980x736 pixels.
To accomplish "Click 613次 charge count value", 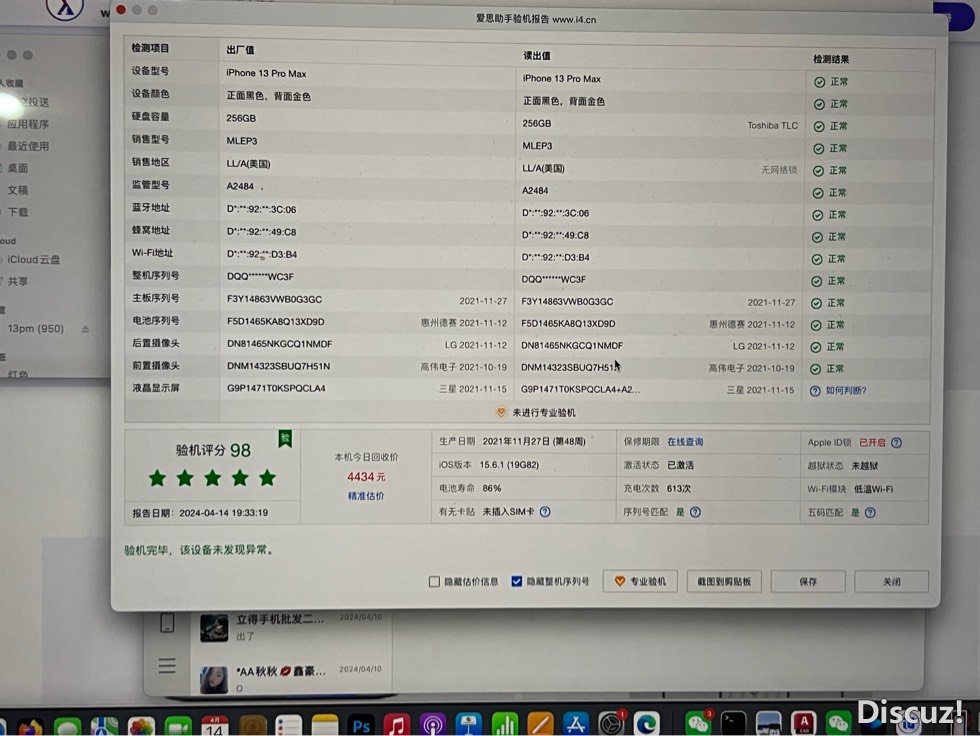I will (x=679, y=489).
